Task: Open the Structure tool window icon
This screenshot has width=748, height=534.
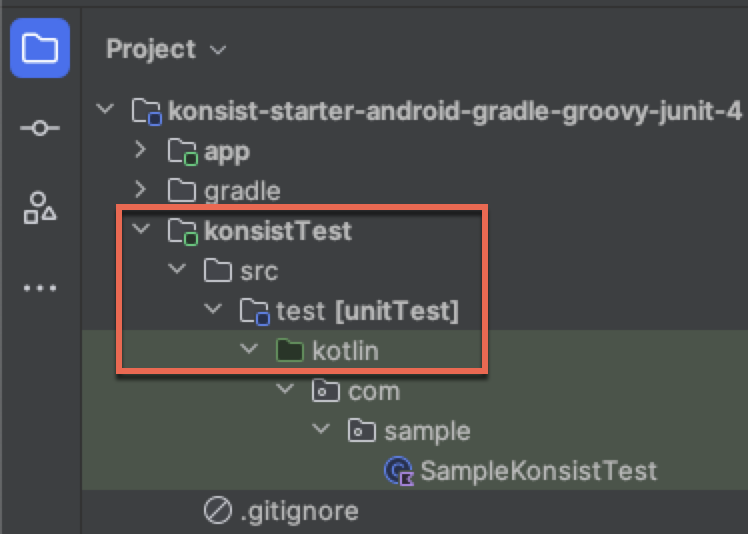Action: point(40,208)
